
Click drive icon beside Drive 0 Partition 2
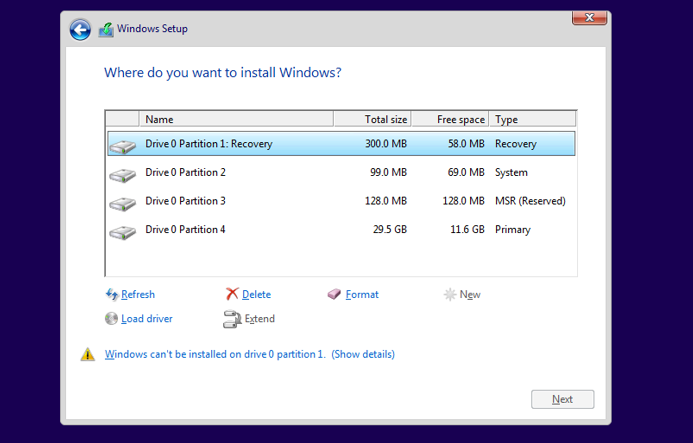pyautogui.click(x=122, y=175)
